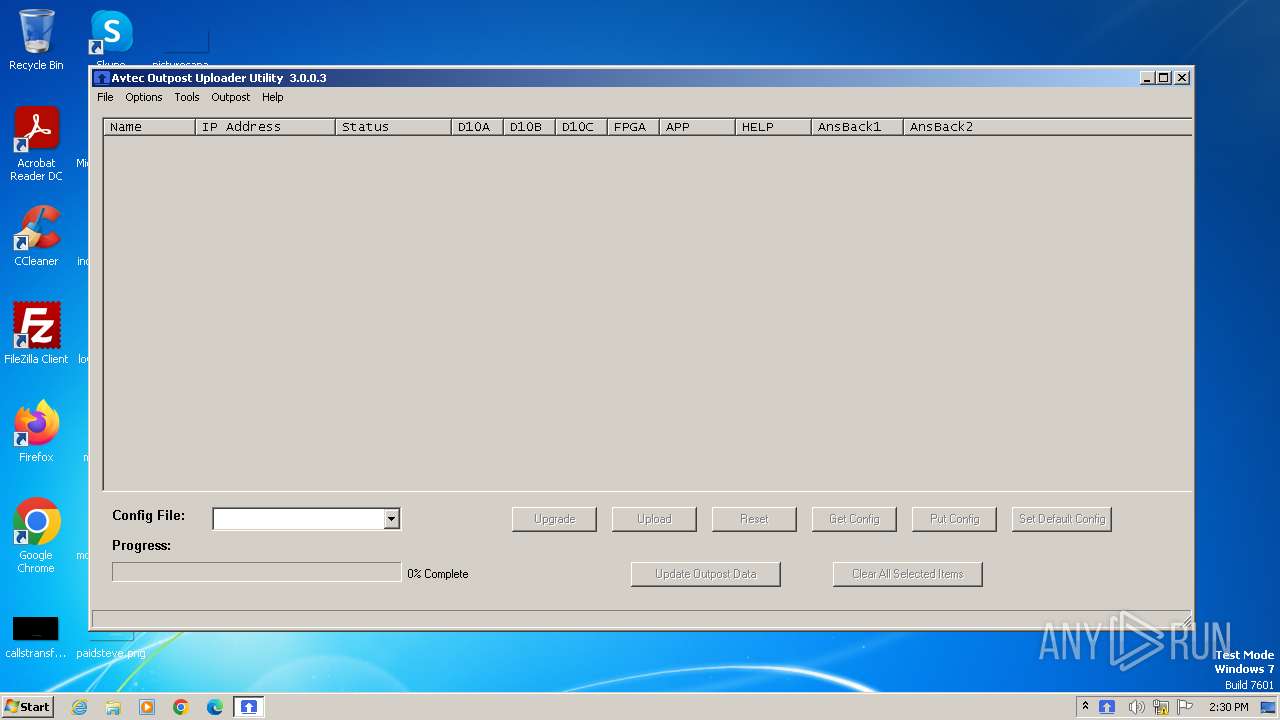The width and height of the screenshot is (1280, 720).
Task: Close the Avtec Outpost Uploader window
Action: tap(1182, 78)
